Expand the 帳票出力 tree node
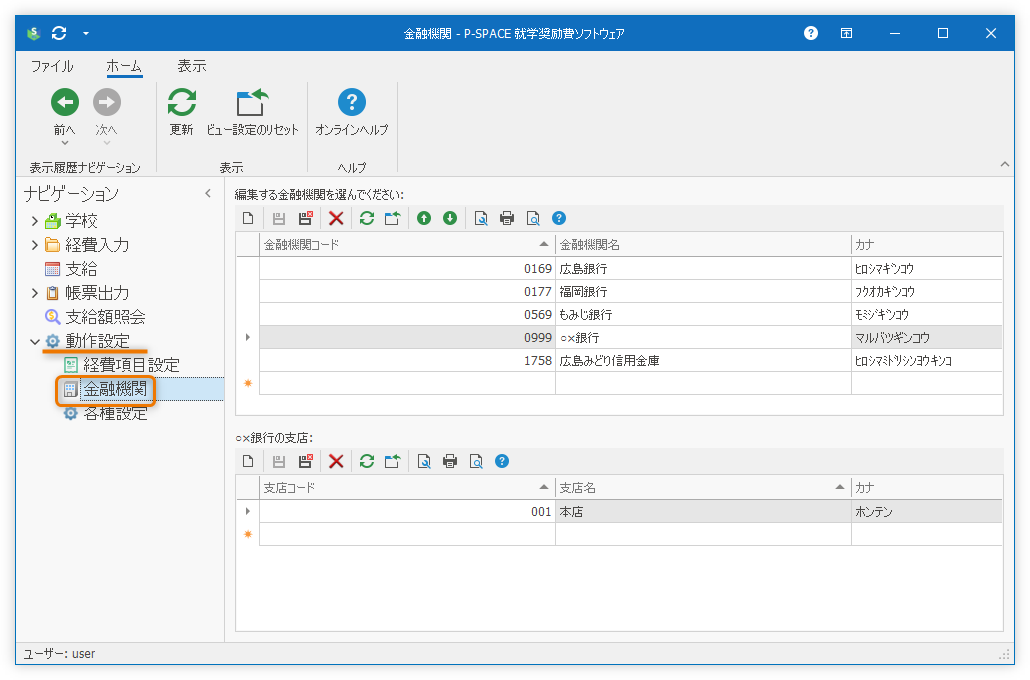Screen dimensions: 1030x680 pyautogui.click(x=35, y=293)
